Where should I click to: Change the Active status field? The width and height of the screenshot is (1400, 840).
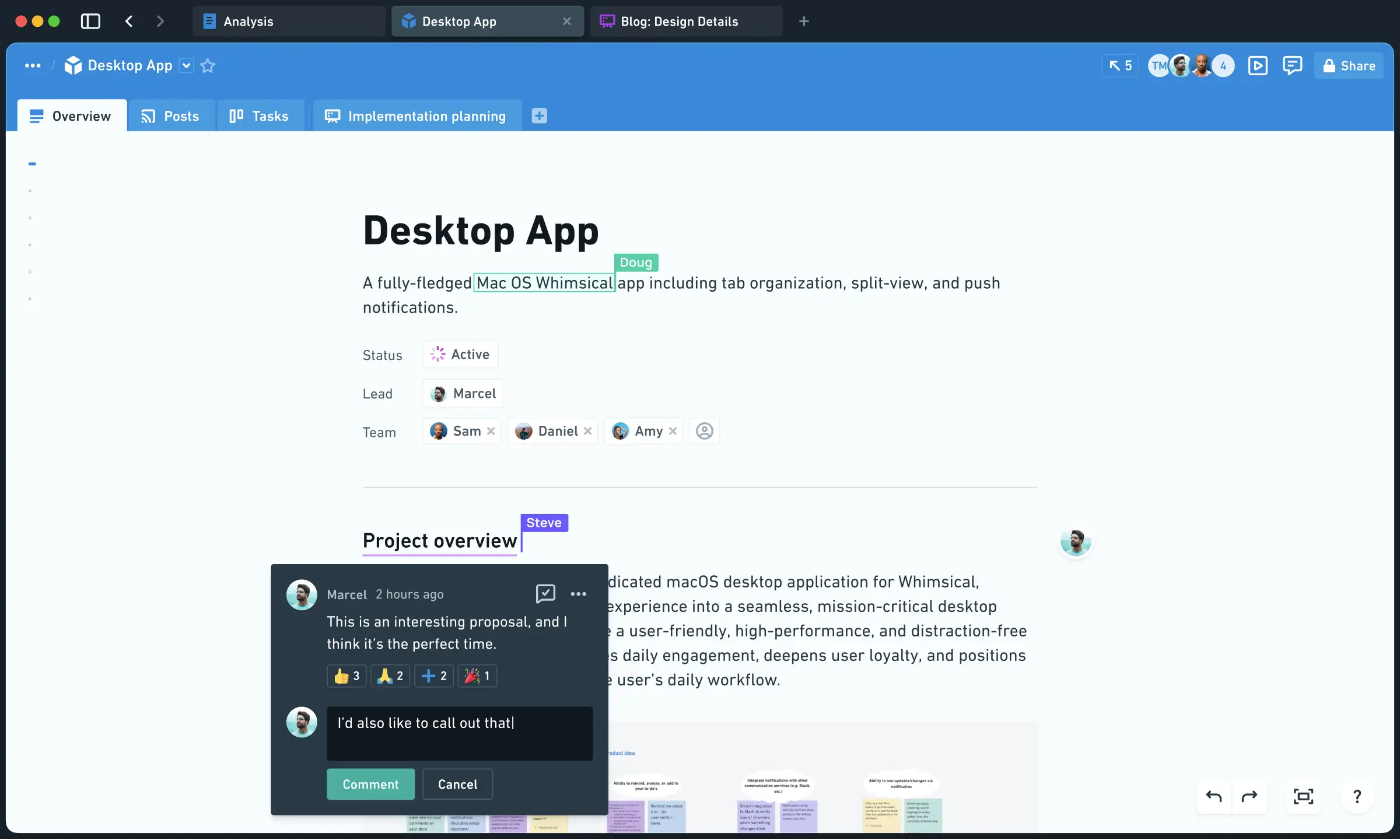tap(460, 354)
